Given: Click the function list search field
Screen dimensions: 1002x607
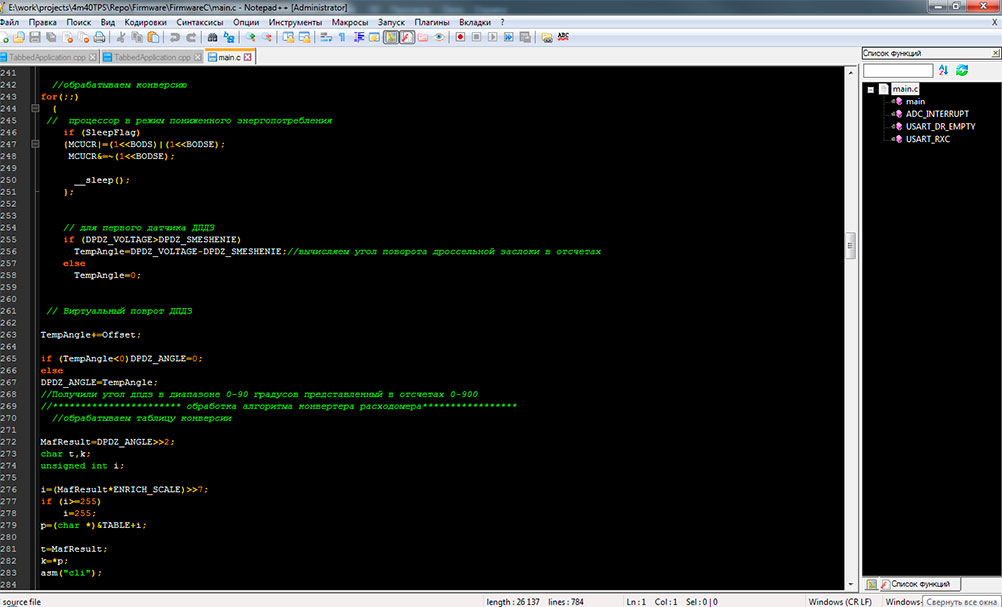Looking at the screenshot, I should pyautogui.click(x=898, y=70).
